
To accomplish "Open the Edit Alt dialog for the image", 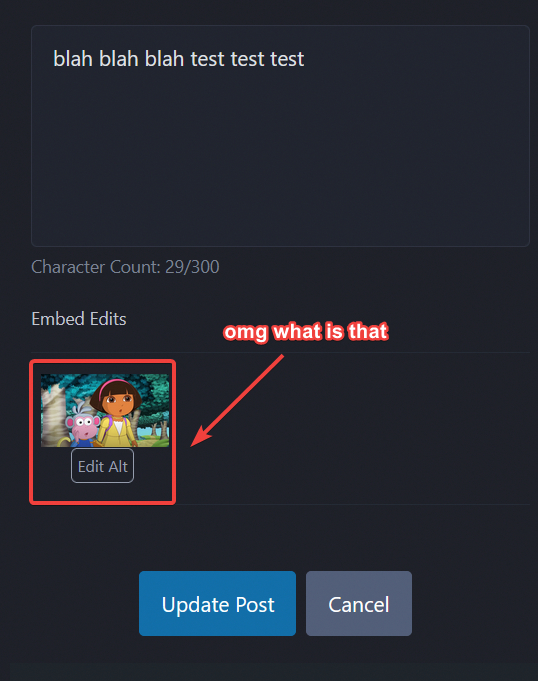I will [102, 466].
